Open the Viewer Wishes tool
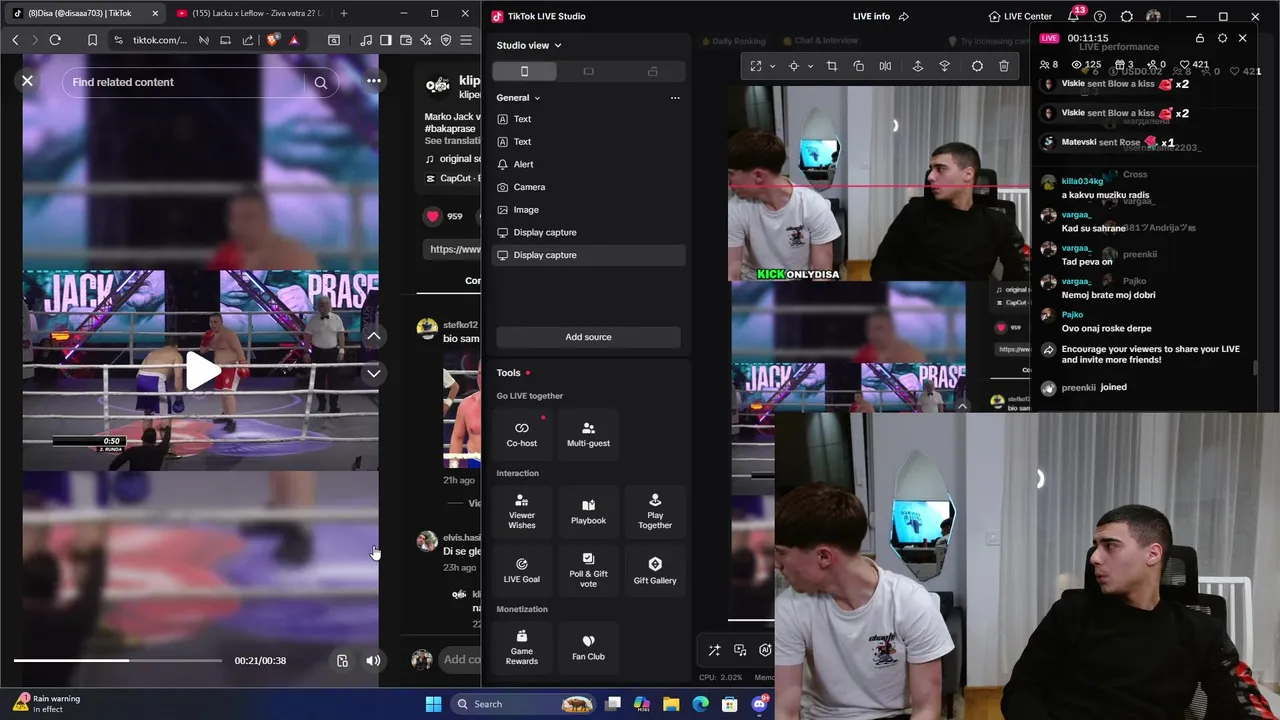The height and width of the screenshot is (720, 1280). pos(522,511)
